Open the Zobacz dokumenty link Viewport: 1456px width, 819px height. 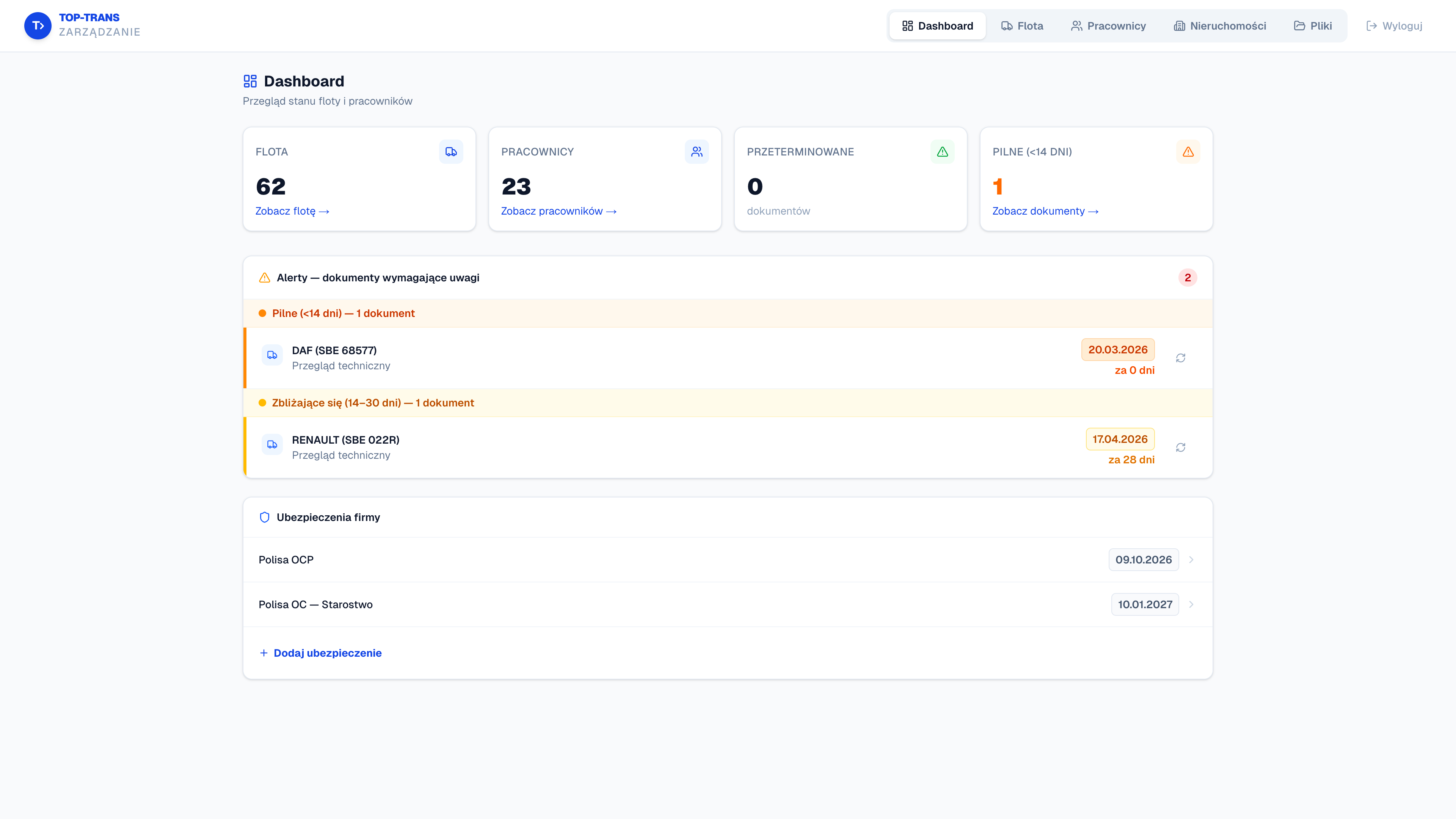(1045, 211)
